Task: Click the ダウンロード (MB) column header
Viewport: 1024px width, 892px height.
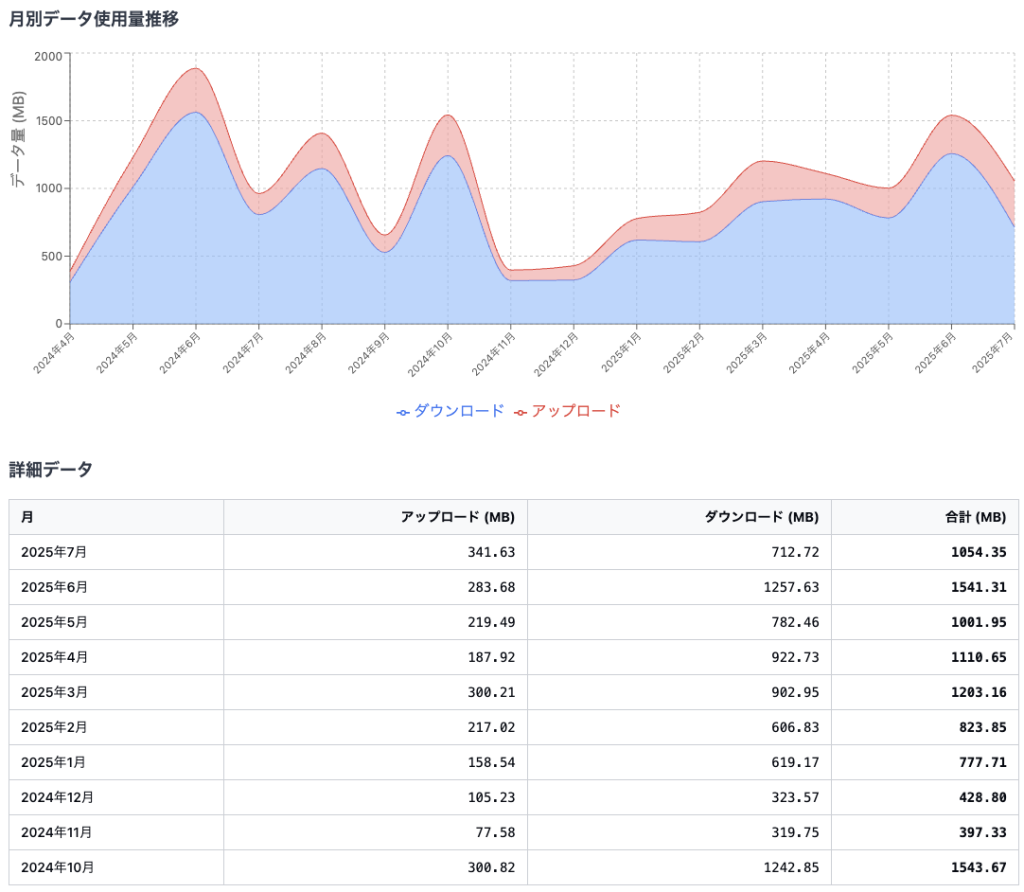Action: [x=761, y=517]
